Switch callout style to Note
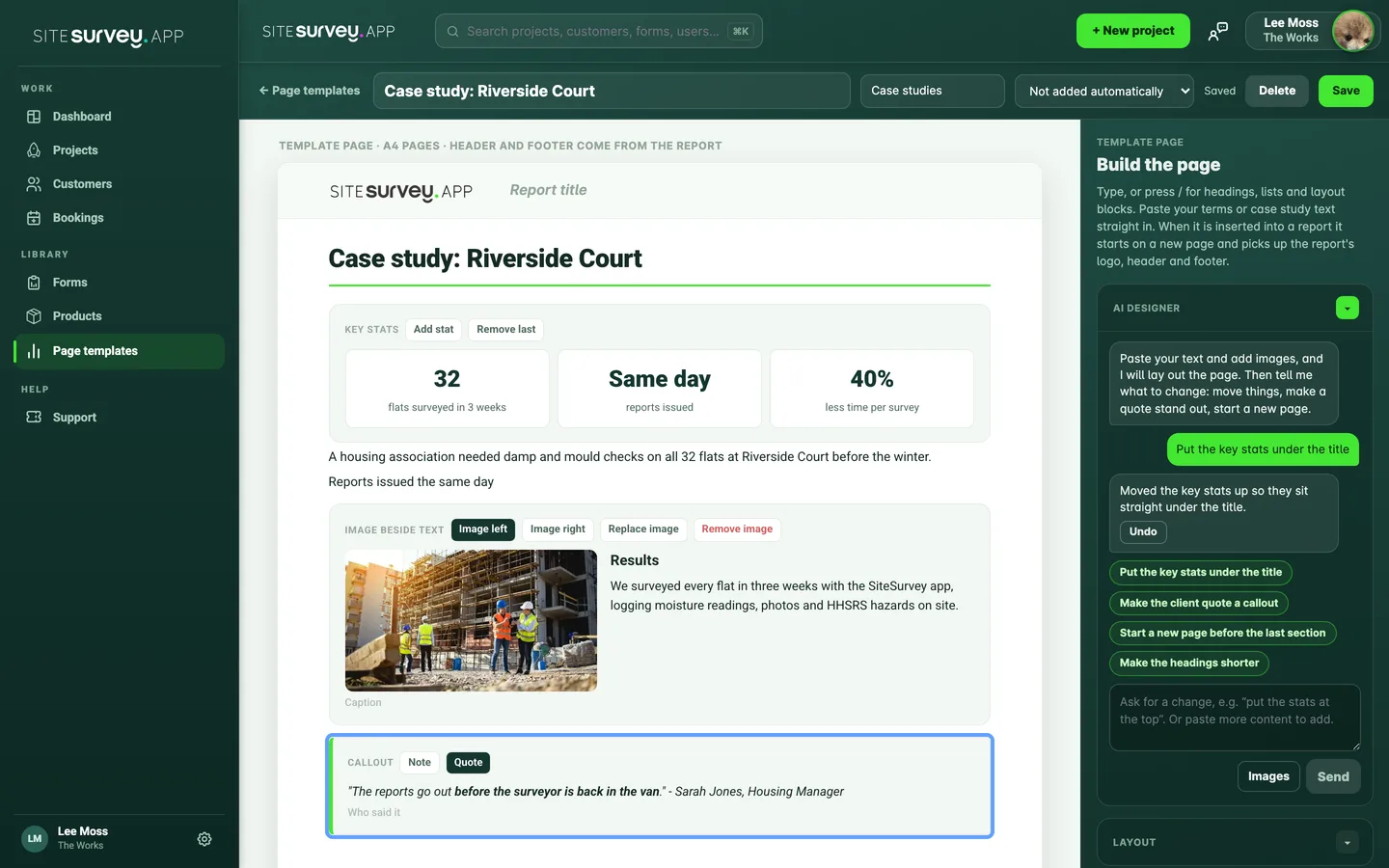The width and height of the screenshot is (1389, 868). (420, 763)
